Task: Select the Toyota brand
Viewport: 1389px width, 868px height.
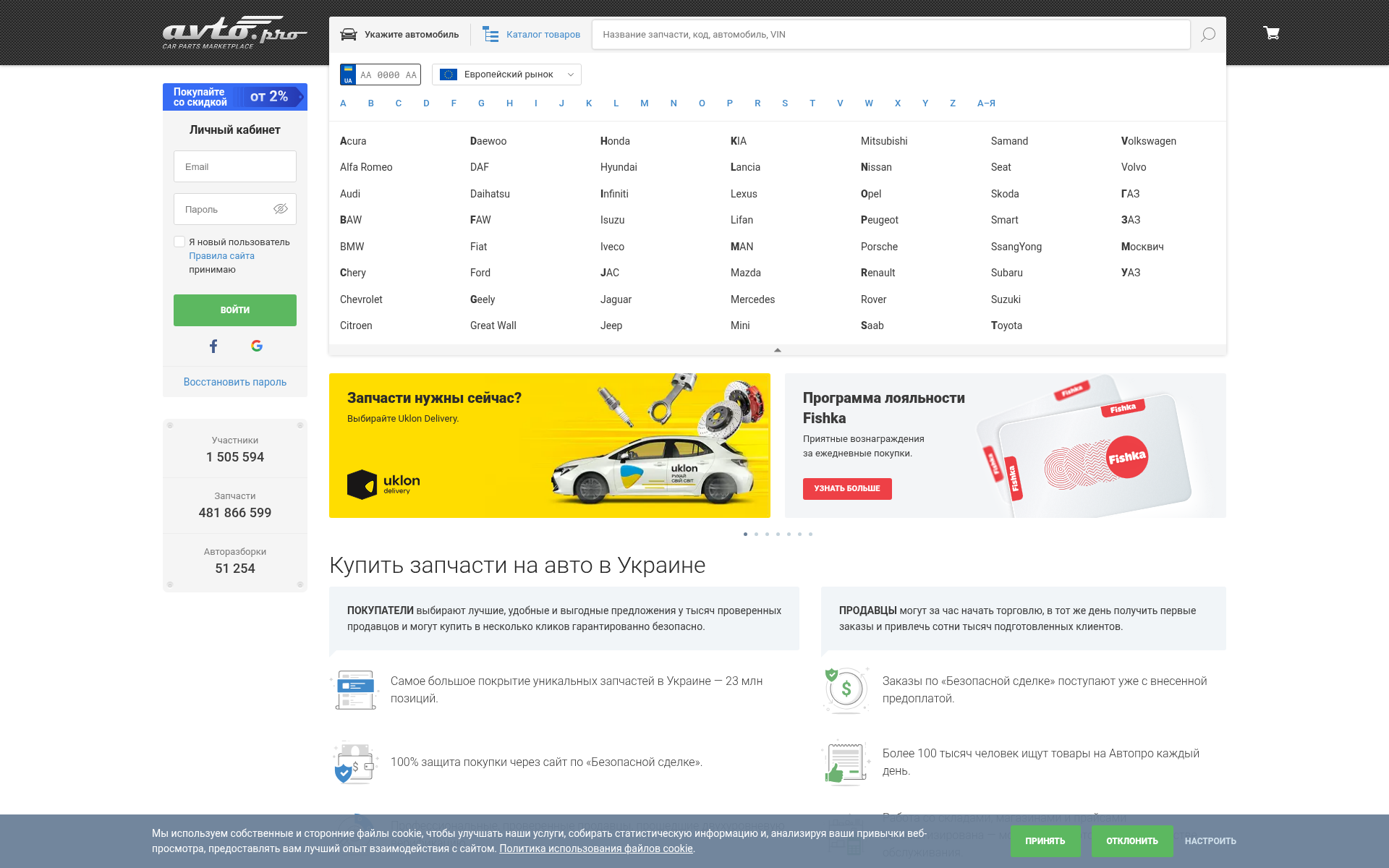Action: coord(1006,325)
